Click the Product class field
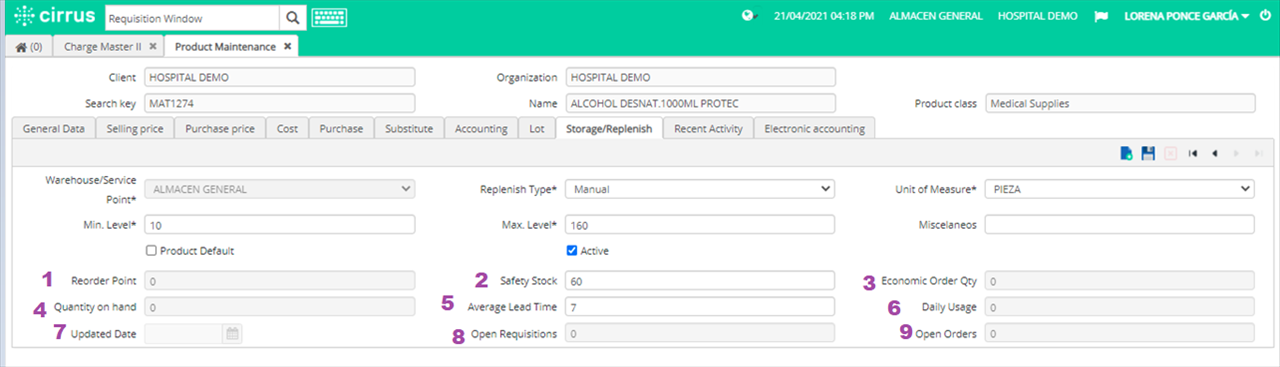Image resolution: width=1280 pixels, height=367 pixels. 1119,103
